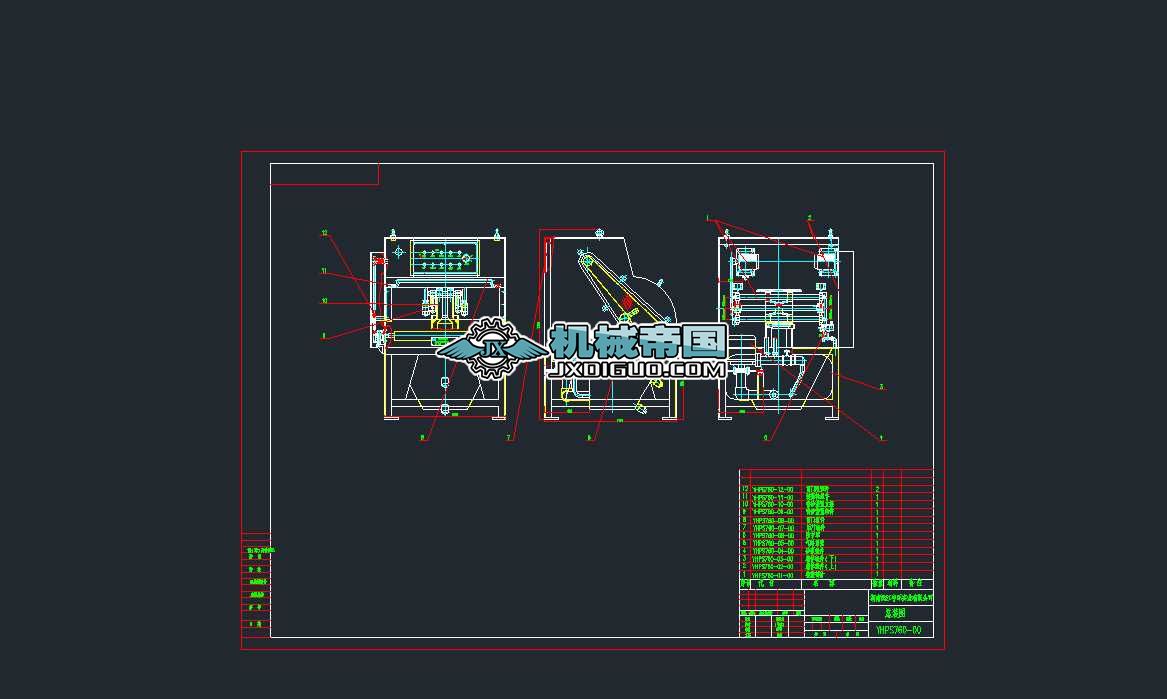This screenshot has width=1167, height=699.
Task: Select balloon number 11 on the left view
Action: (324, 271)
